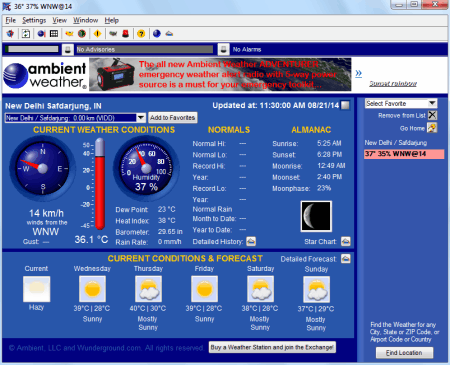Image resolution: width=450 pixels, height=365 pixels.
Task: Open the Help menu
Action: tap(112, 20)
